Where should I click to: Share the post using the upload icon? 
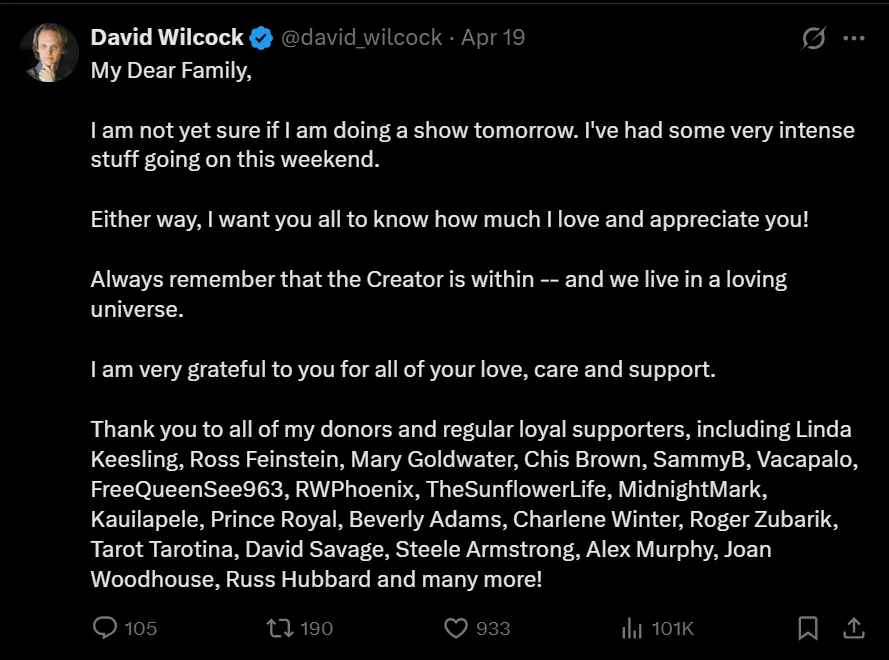point(855,628)
